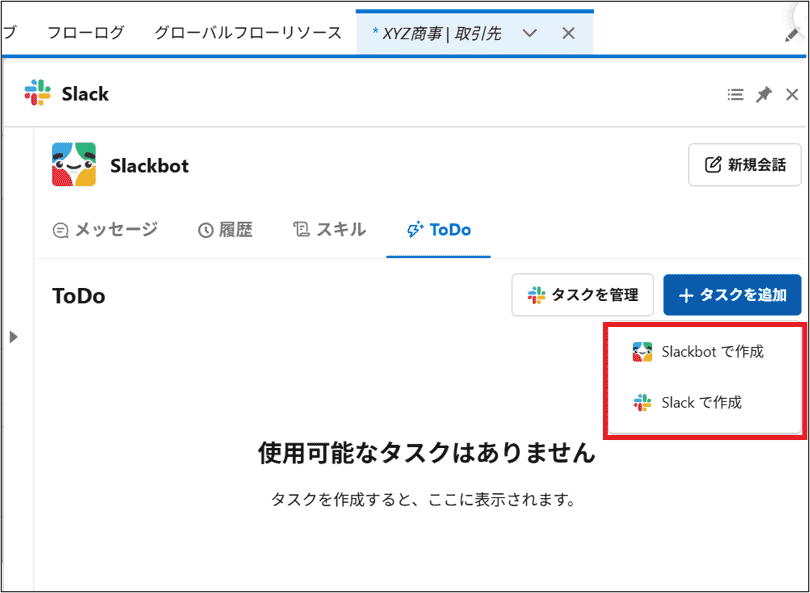Open the グローバルフローリソース tab
The height and width of the screenshot is (593, 810).
(248, 33)
